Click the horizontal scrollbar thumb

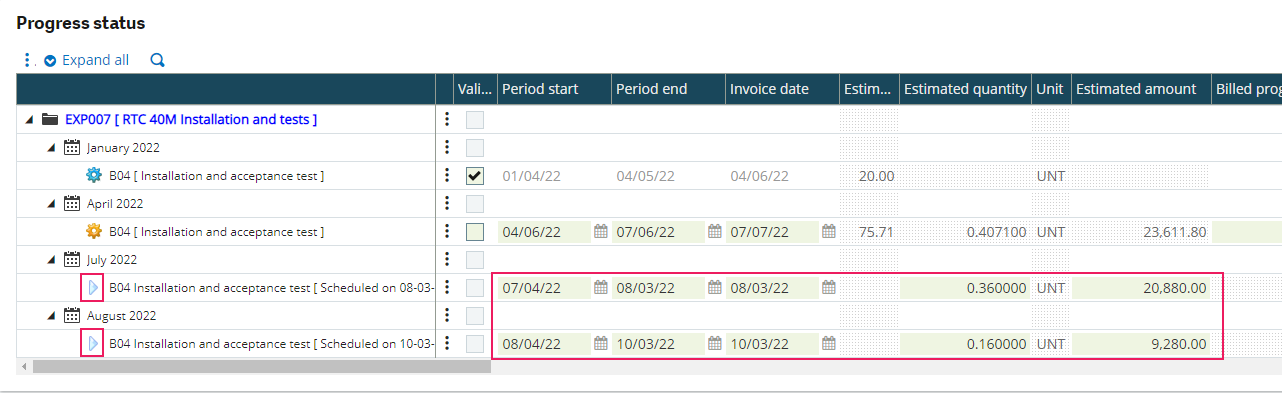pos(261,366)
